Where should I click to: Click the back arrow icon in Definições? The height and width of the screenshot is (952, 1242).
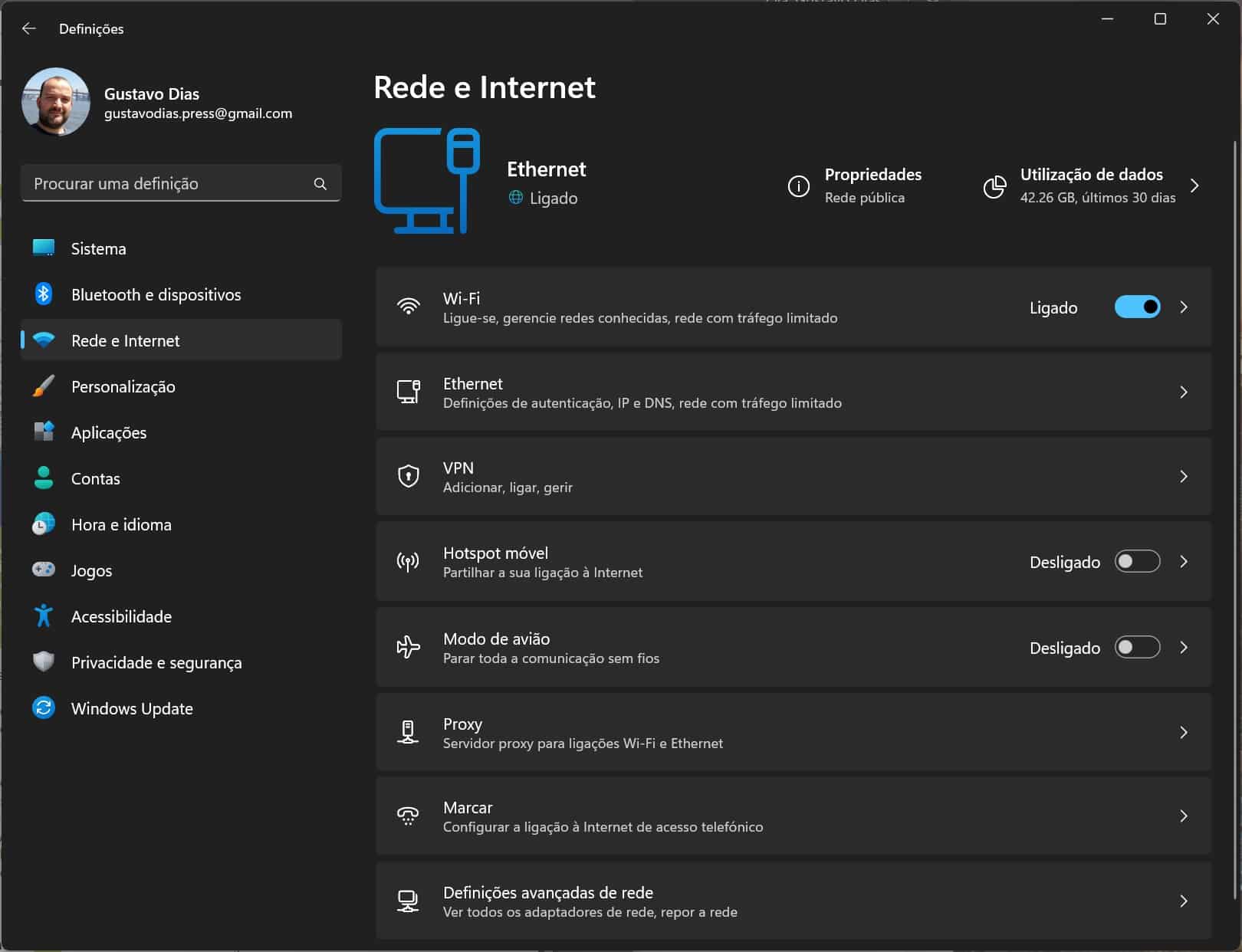[29, 28]
